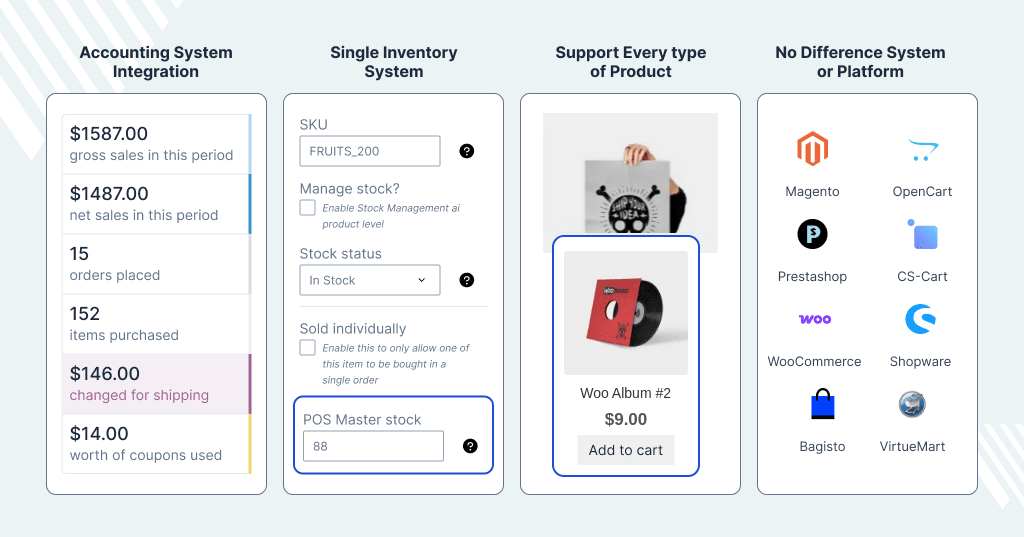This screenshot has height=537, width=1024.
Task: Open the Stock status dropdown
Action: (370, 280)
